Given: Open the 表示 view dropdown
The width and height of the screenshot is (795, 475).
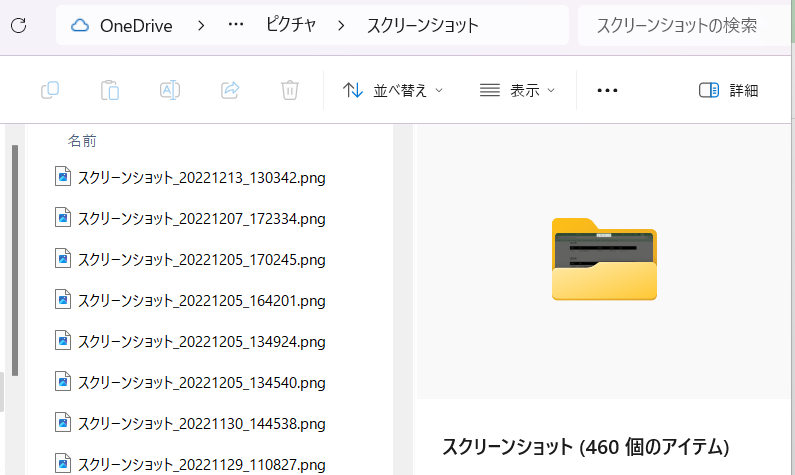Looking at the screenshot, I should point(517,90).
